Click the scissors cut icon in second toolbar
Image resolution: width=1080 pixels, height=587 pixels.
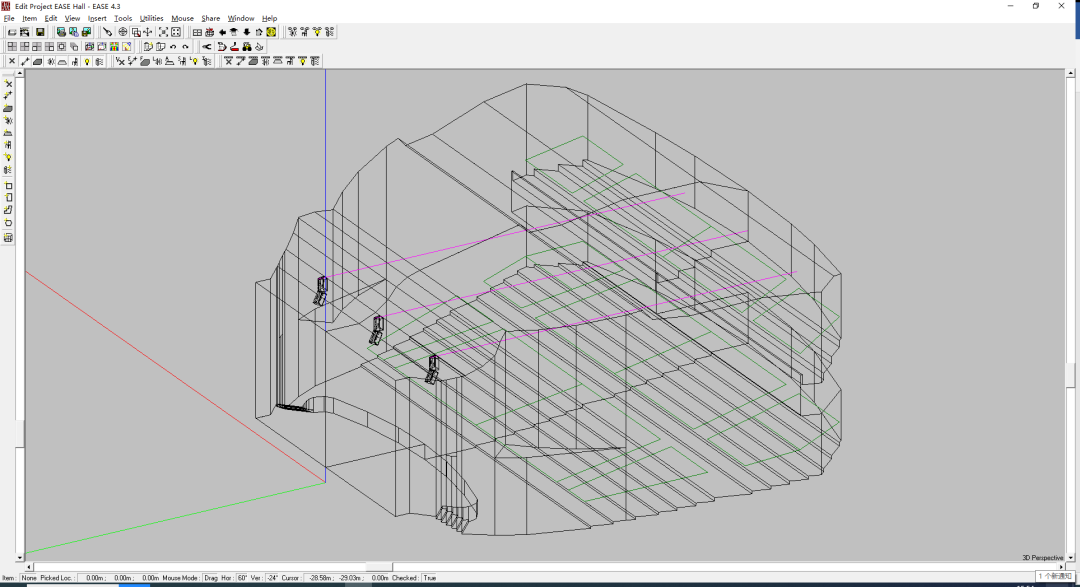coord(207,47)
